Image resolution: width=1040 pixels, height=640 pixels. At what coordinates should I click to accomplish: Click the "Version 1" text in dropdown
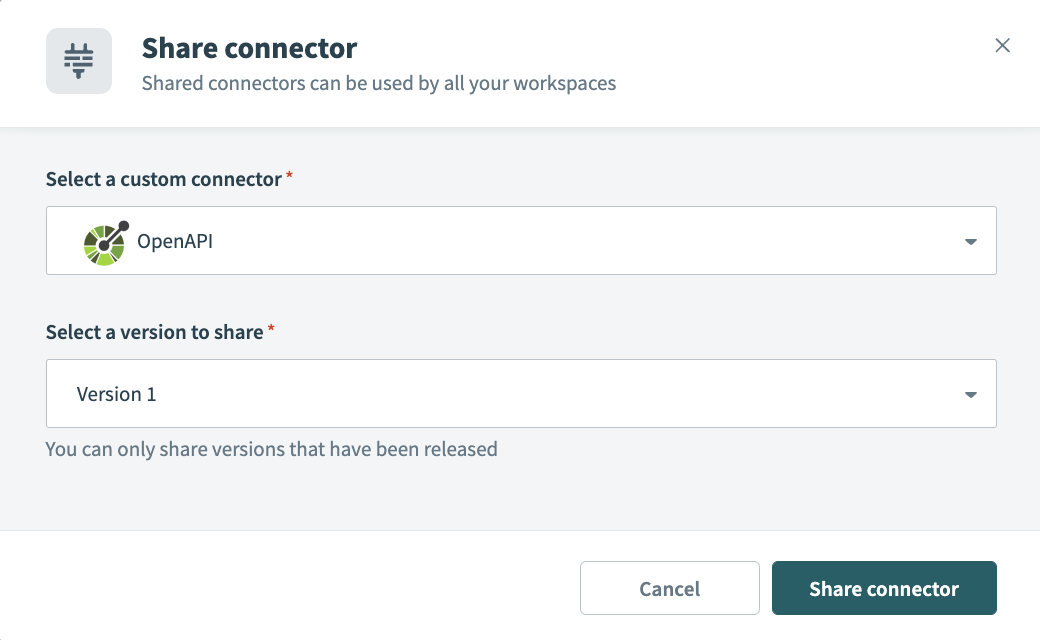coord(117,394)
